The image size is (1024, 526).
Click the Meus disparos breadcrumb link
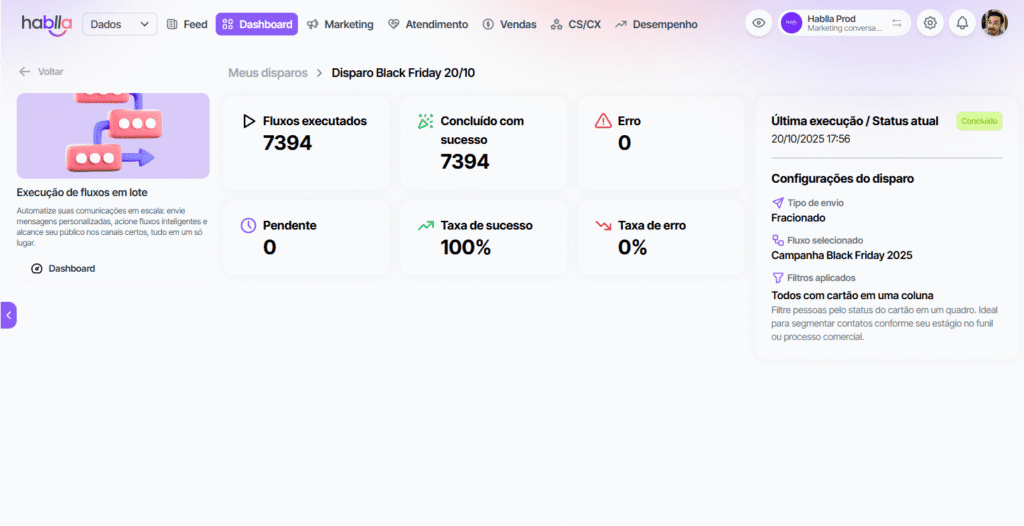click(x=268, y=73)
